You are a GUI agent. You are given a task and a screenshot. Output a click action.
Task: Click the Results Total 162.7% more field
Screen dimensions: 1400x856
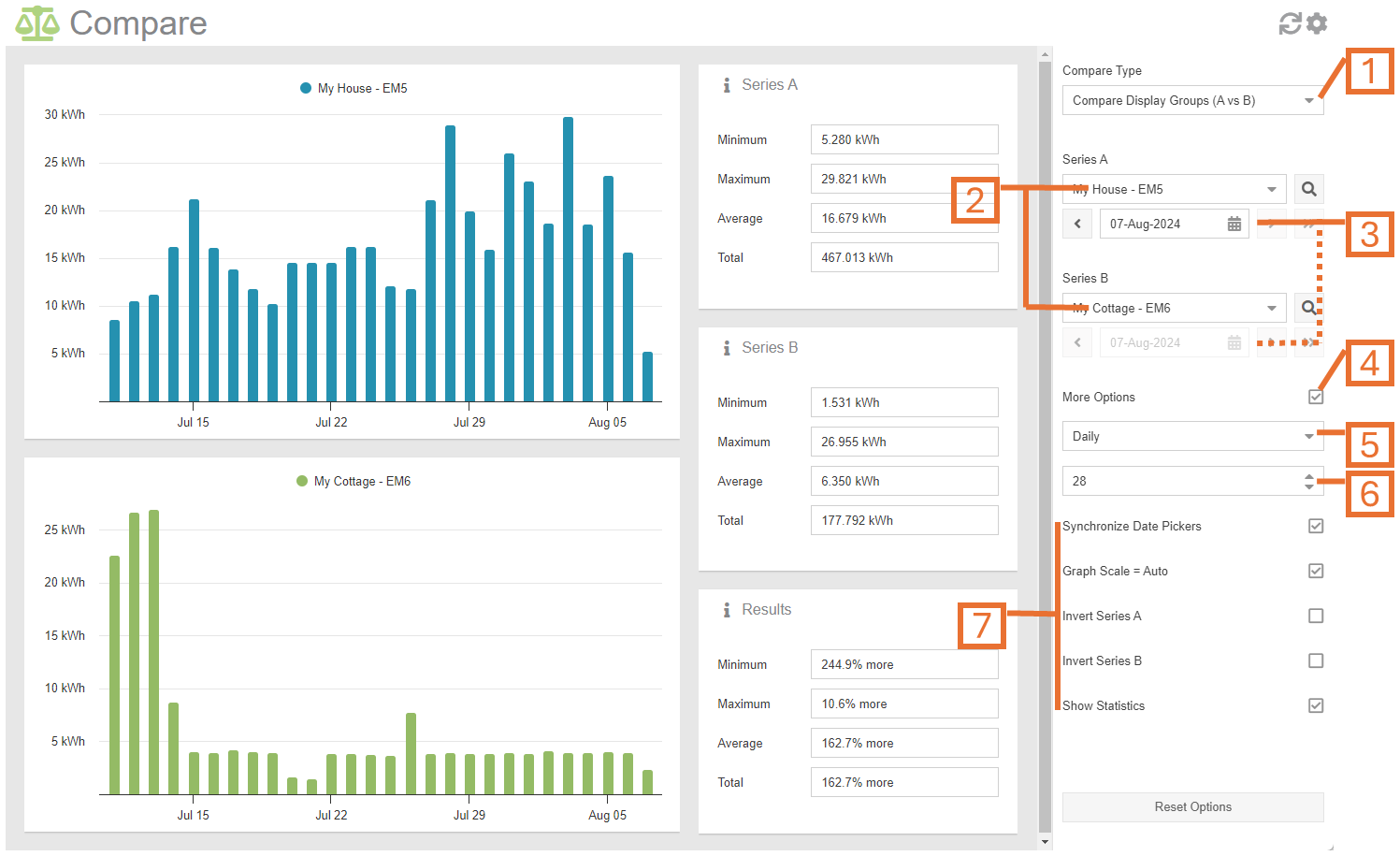tap(904, 782)
